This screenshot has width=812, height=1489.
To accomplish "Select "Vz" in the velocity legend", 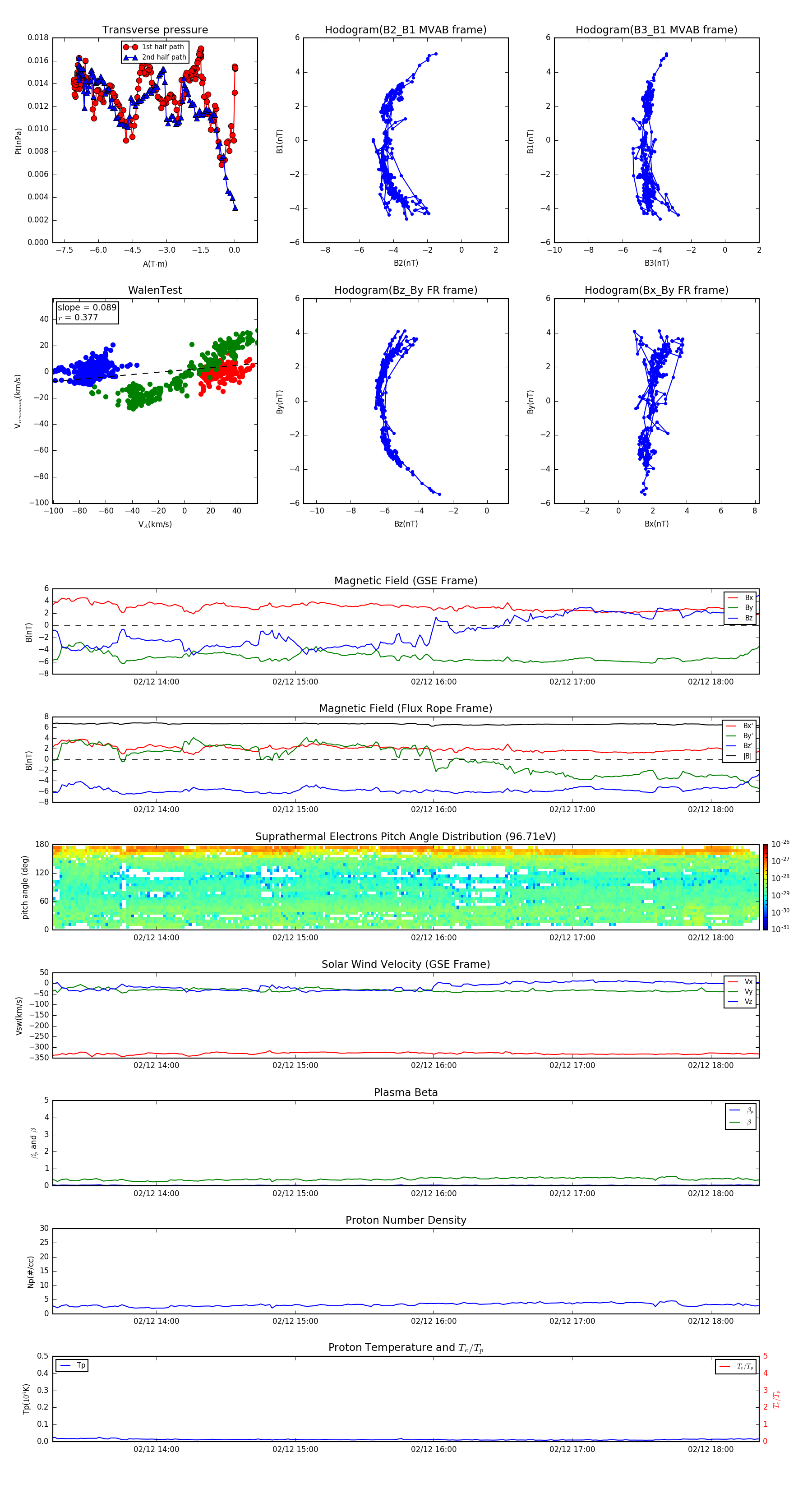I will click(741, 1002).
